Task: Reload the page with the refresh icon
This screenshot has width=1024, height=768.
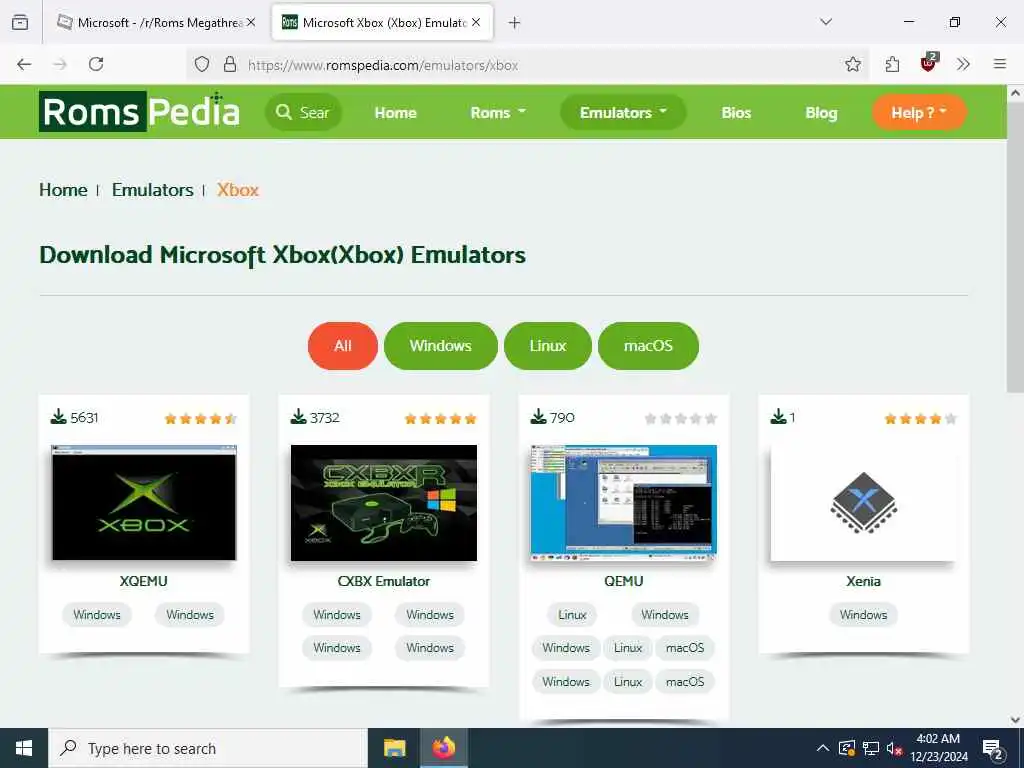Action: point(96,64)
